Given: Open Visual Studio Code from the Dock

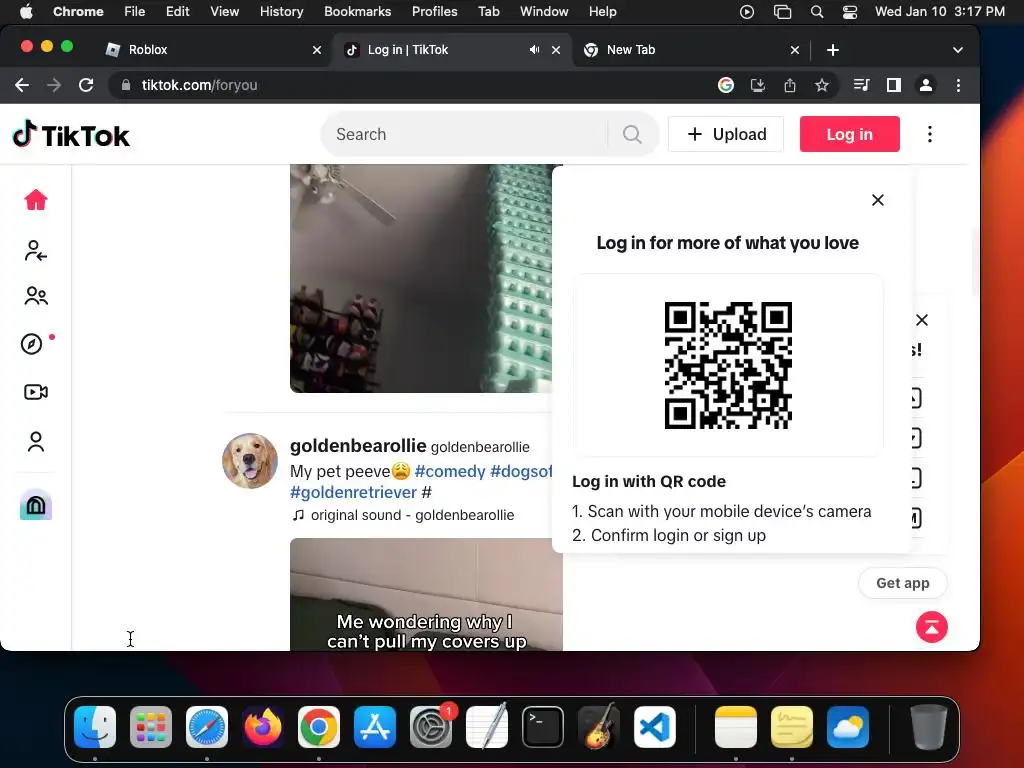Looking at the screenshot, I should point(654,727).
